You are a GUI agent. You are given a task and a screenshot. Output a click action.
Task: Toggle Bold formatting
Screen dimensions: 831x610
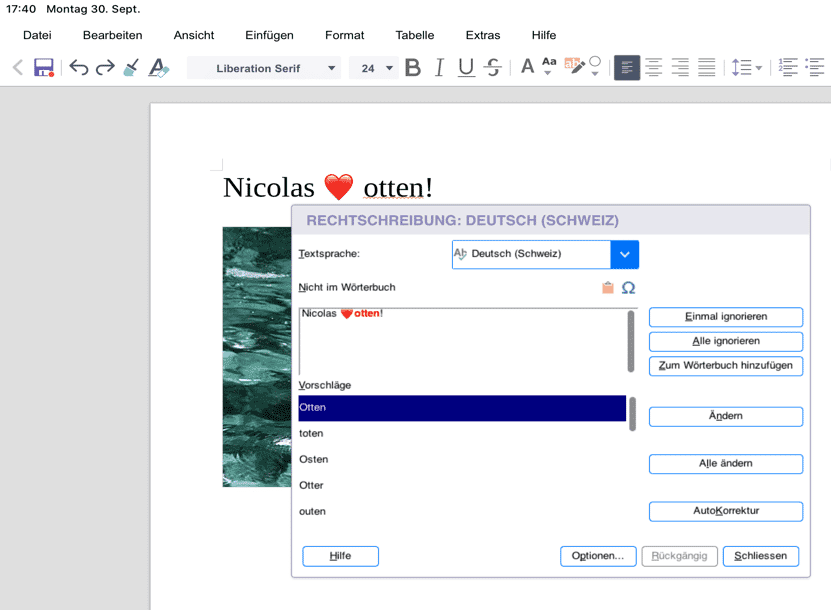(412, 68)
